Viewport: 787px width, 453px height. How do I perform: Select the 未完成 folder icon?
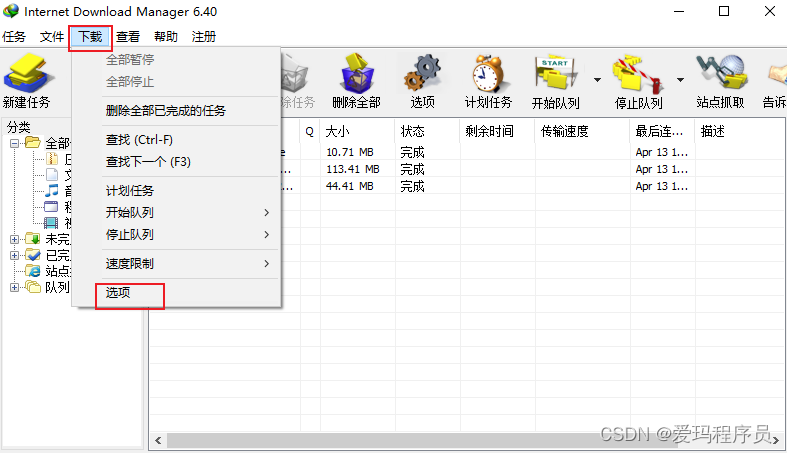[33, 238]
